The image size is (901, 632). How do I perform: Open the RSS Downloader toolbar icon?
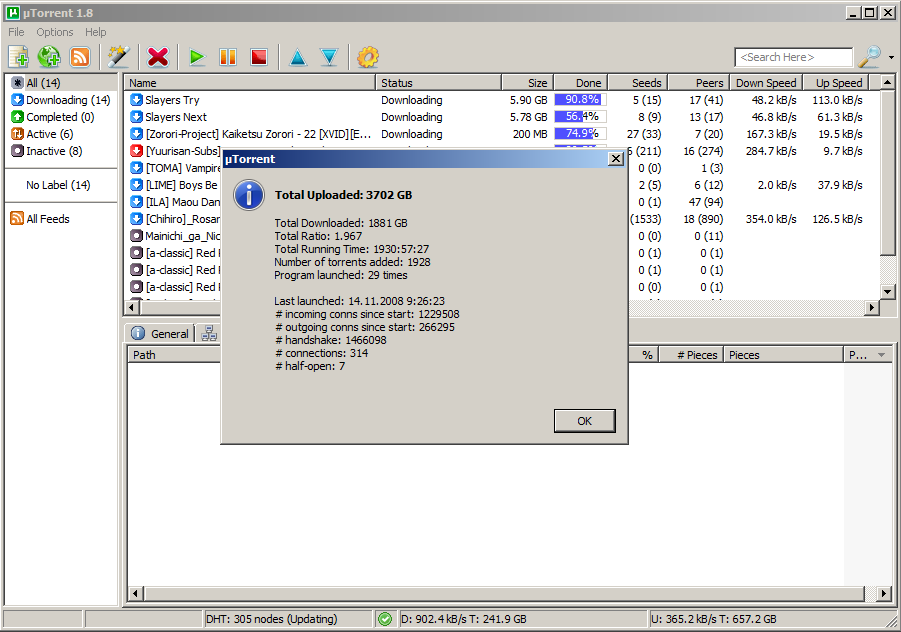80,57
